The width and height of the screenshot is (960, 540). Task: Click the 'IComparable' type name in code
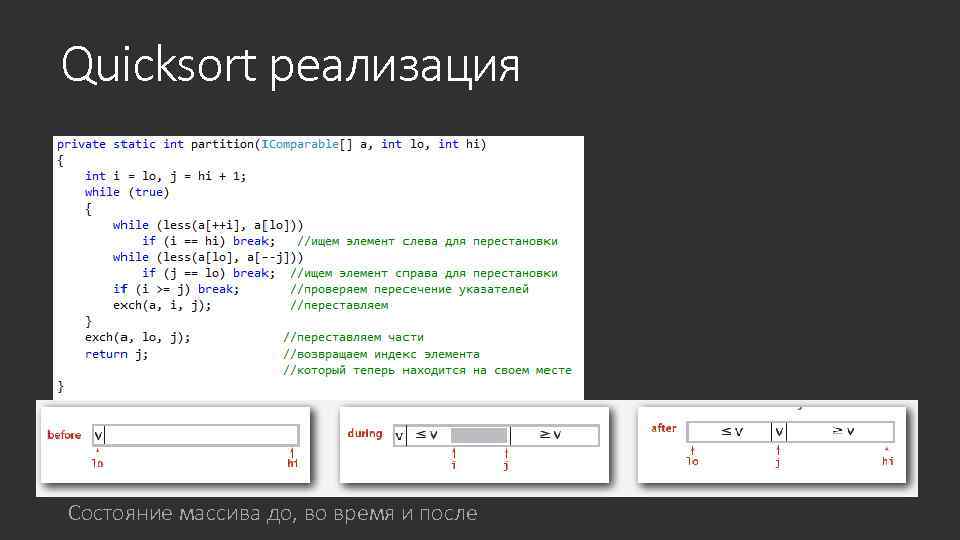click(x=300, y=144)
